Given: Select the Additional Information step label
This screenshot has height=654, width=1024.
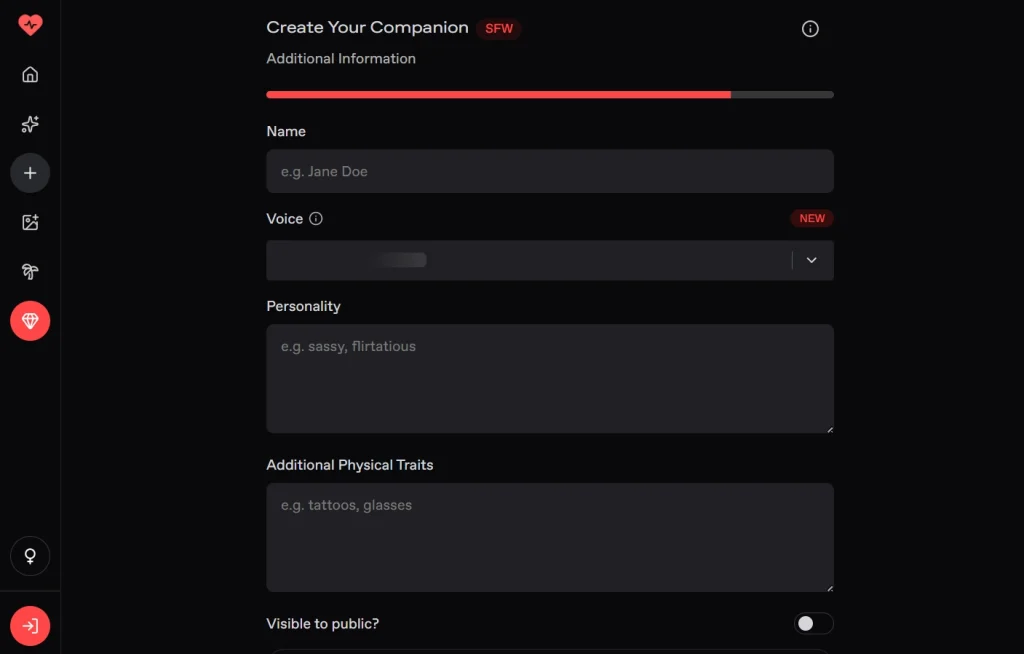Looking at the screenshot, I should [340, 58].
